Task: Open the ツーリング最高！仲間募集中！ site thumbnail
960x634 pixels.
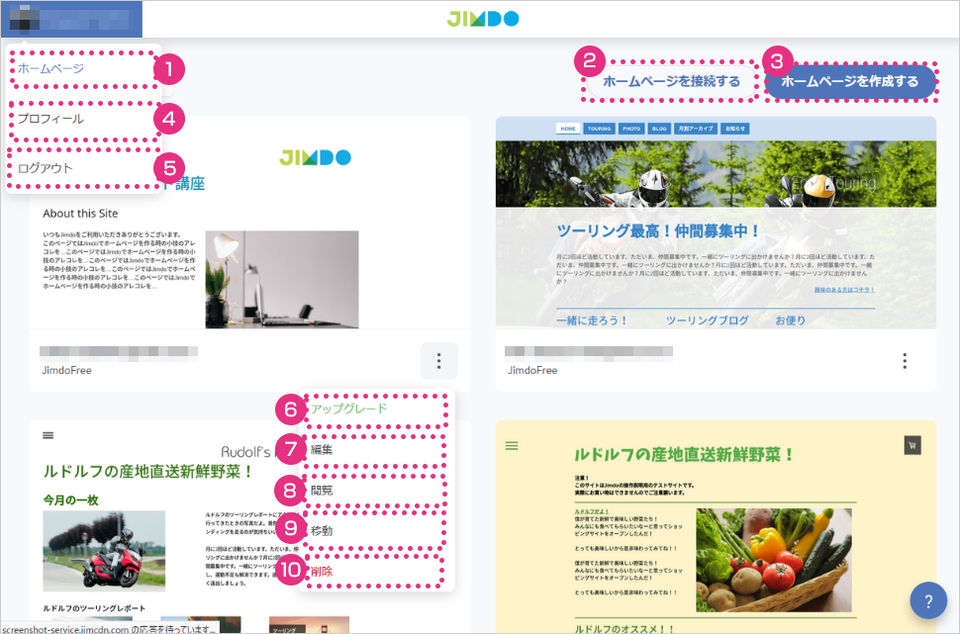Action: tap(716, 223)
